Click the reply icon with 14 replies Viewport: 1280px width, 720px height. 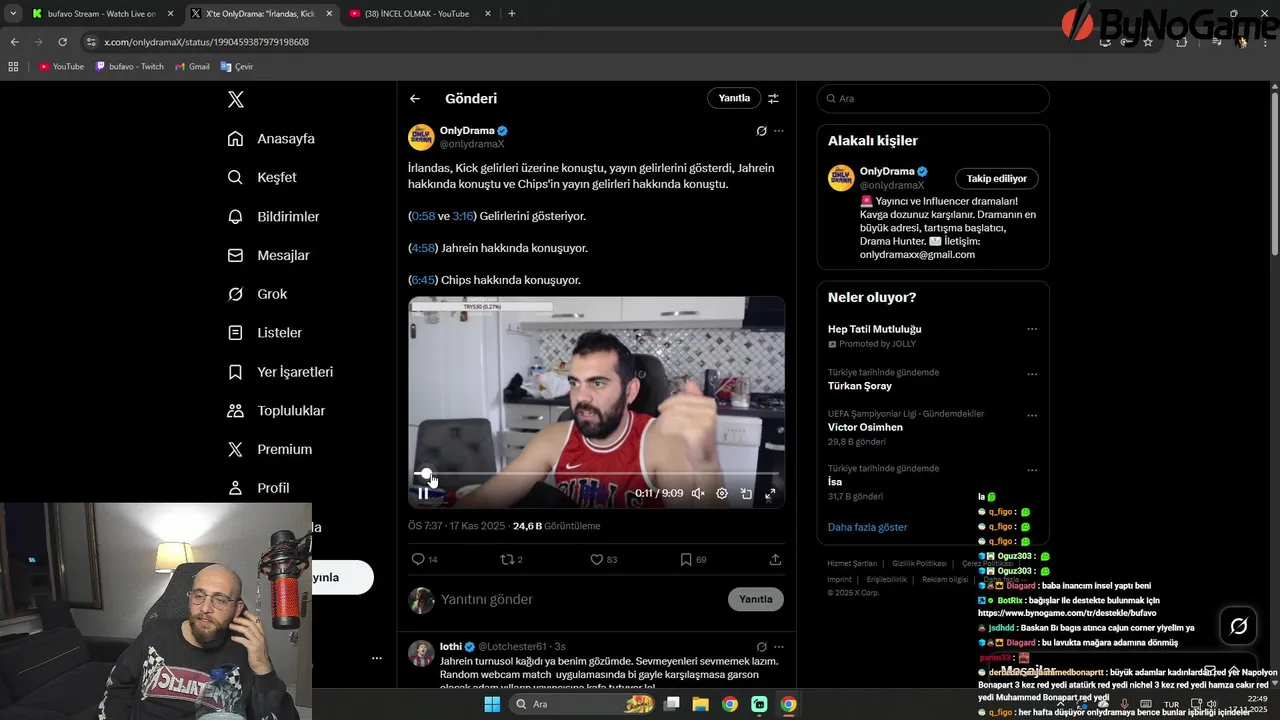pos(425,559)
